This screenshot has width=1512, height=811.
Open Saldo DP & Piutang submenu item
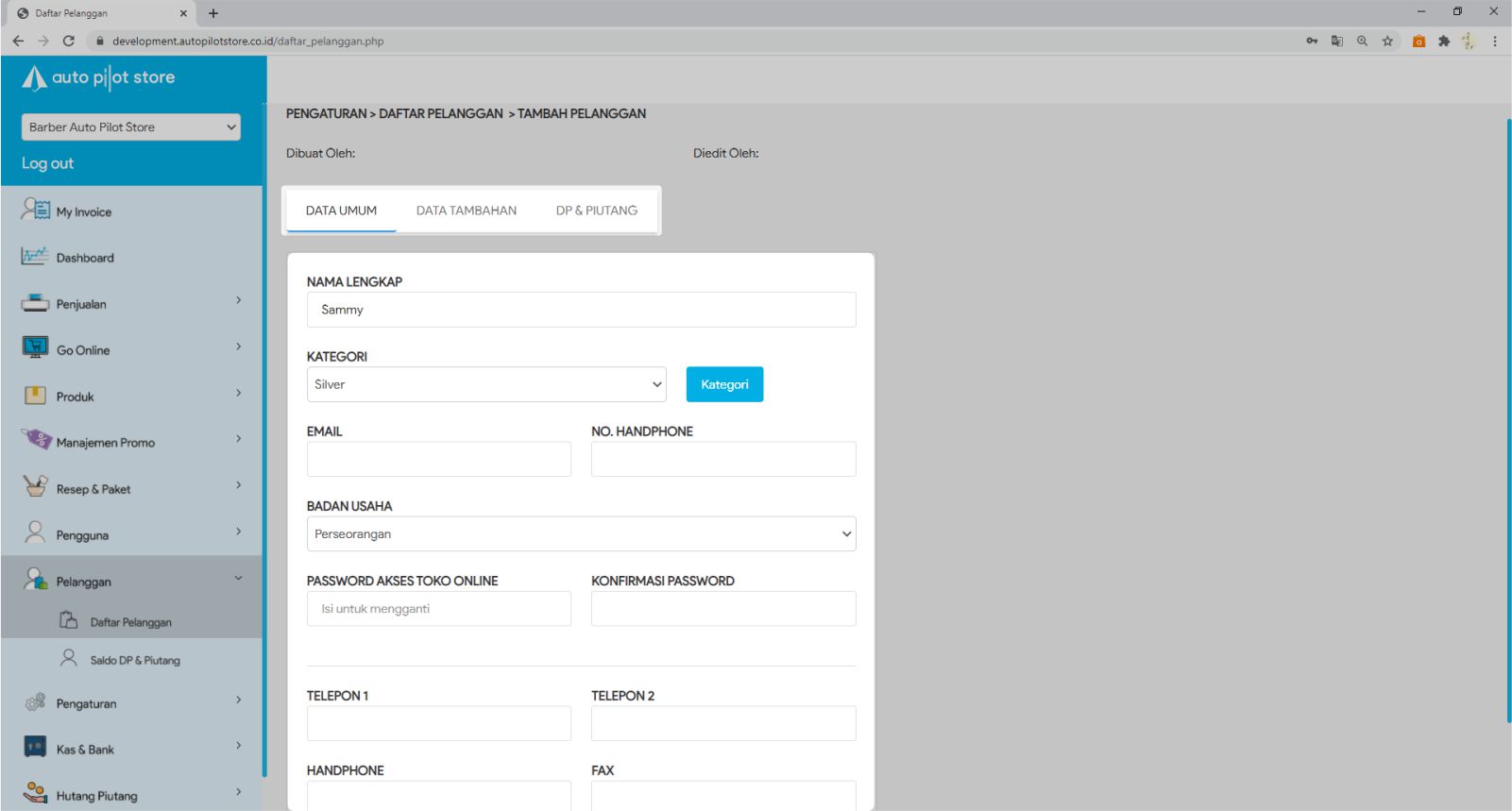point(134,660)
